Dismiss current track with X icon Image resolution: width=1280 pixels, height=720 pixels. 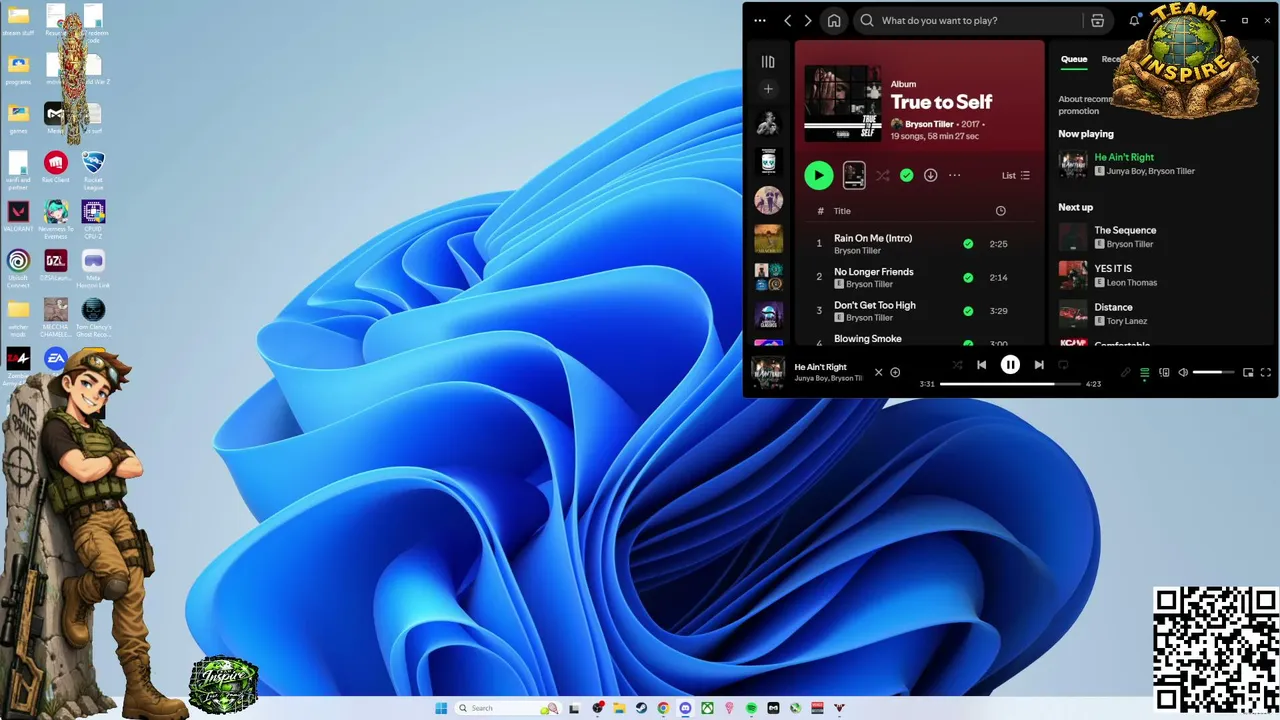[x=879, y=372]
